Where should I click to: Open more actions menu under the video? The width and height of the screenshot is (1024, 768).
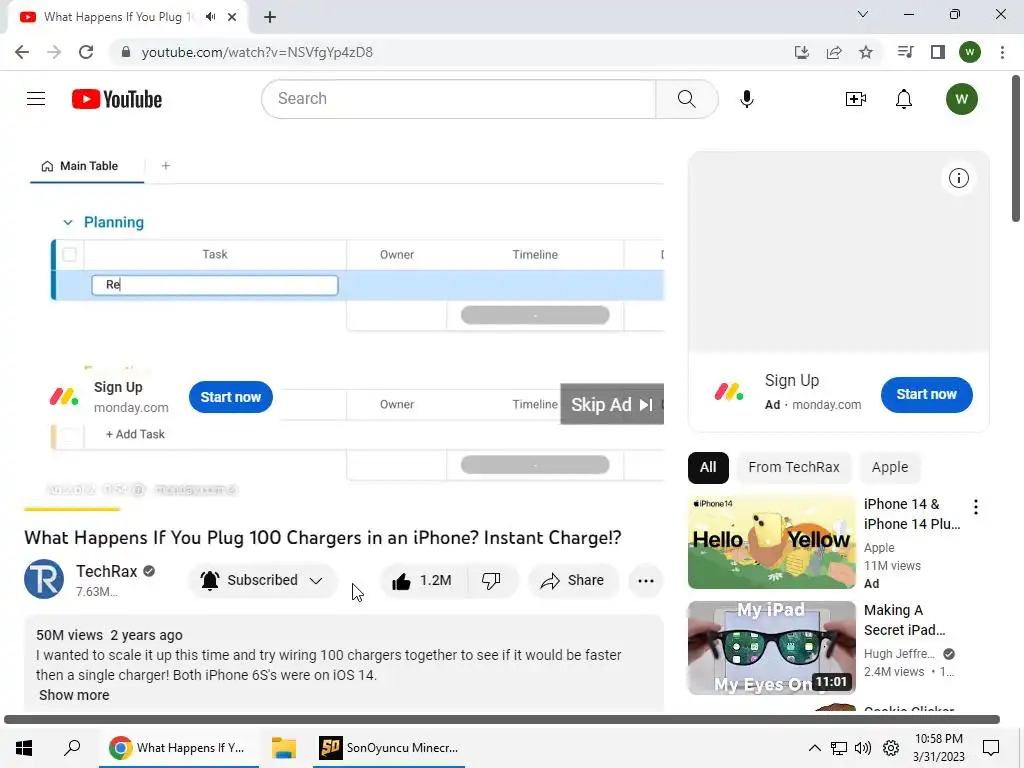[x=646, y=581]
